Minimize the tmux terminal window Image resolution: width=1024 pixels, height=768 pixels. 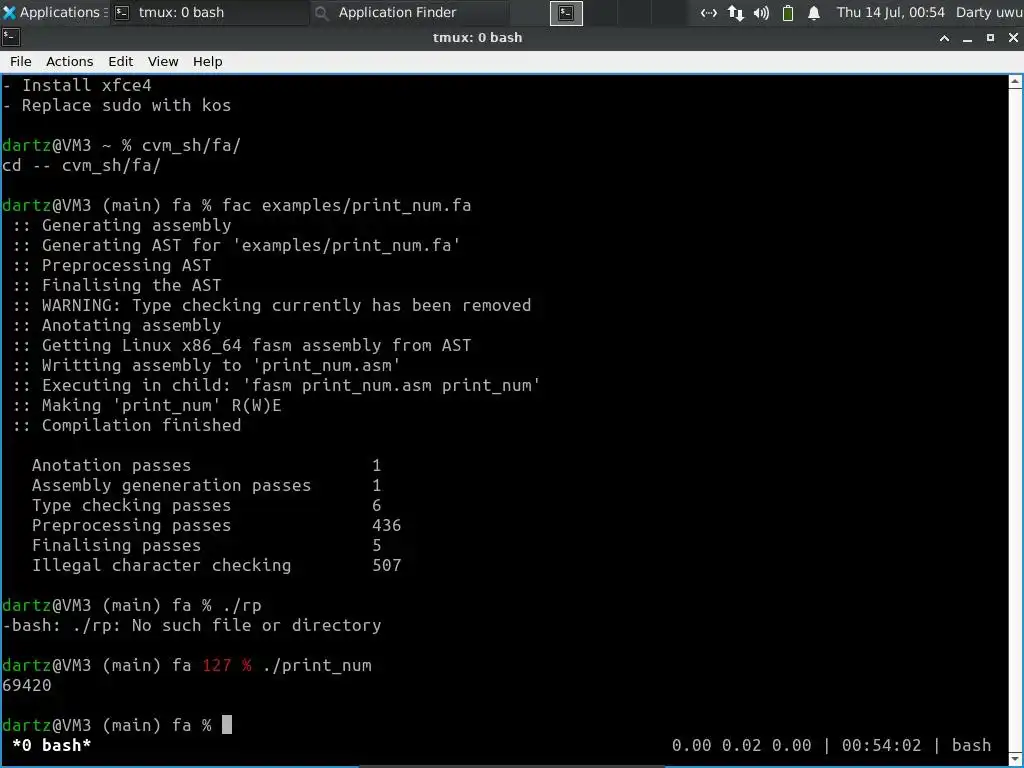pyautogui.click(x=967, y=38)
